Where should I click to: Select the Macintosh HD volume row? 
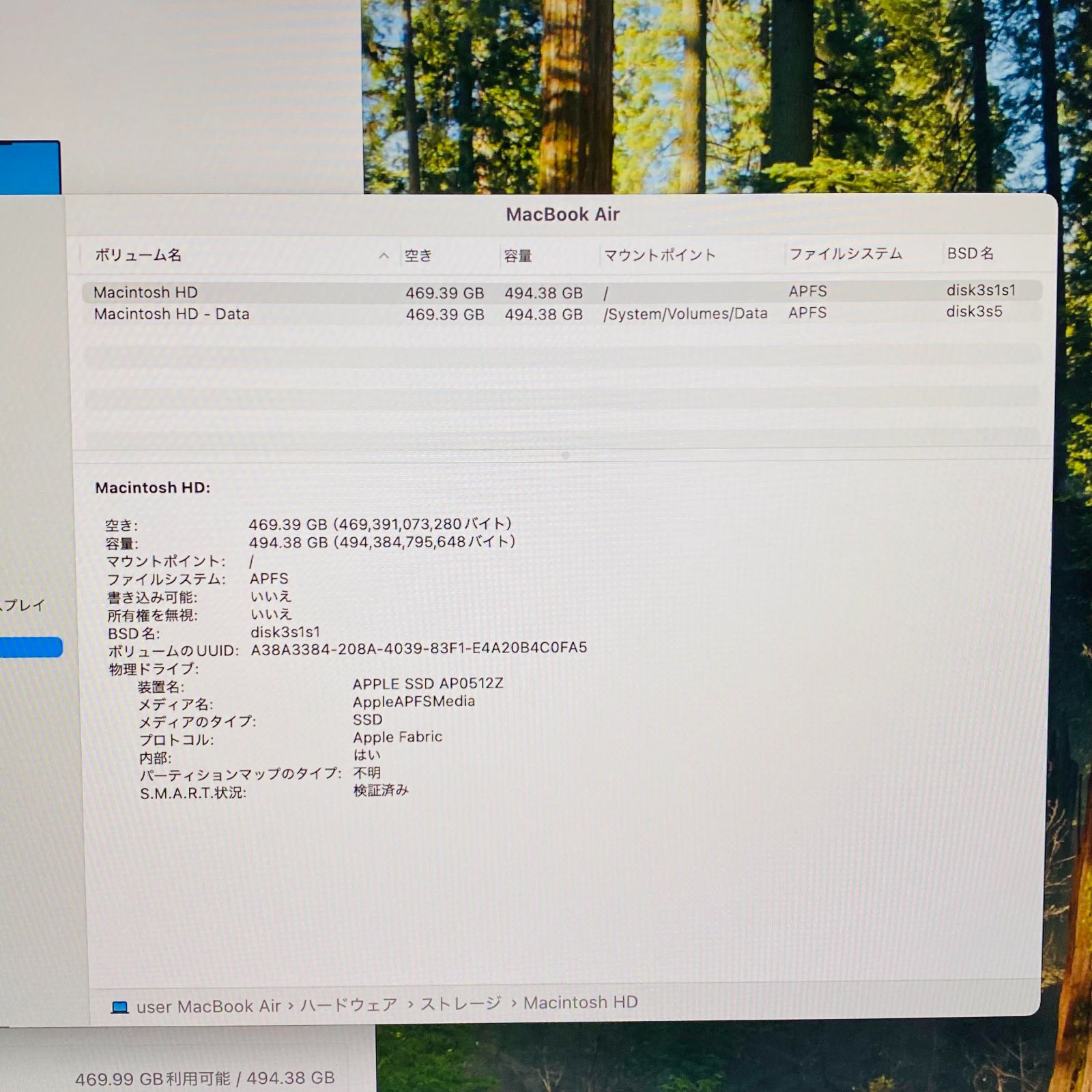[x=561, y=292]
